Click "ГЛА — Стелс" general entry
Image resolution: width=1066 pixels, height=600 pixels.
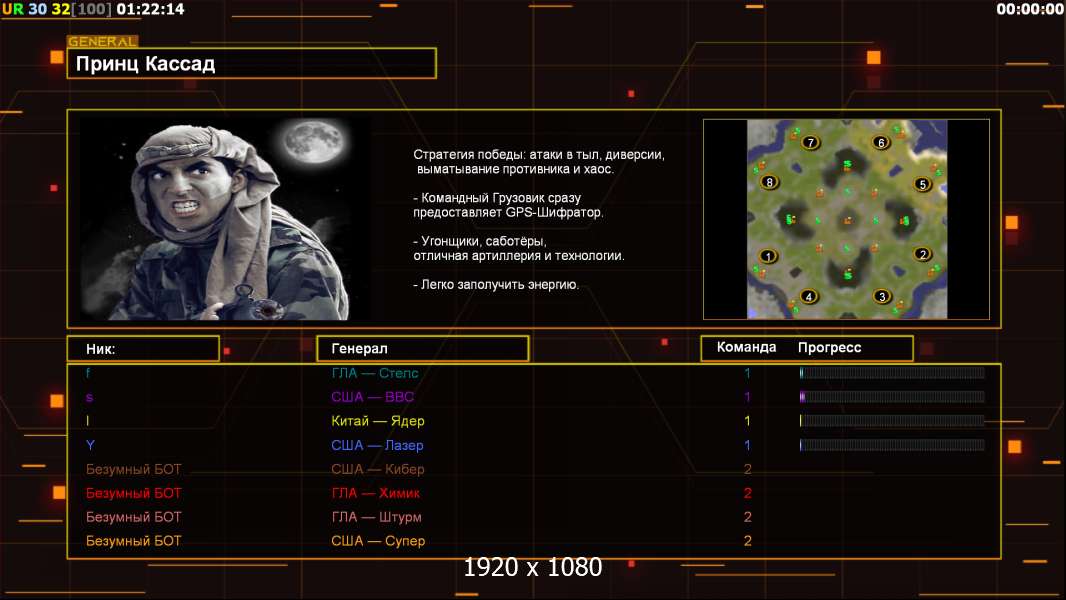pyautogui.click(x=375, y=373)
